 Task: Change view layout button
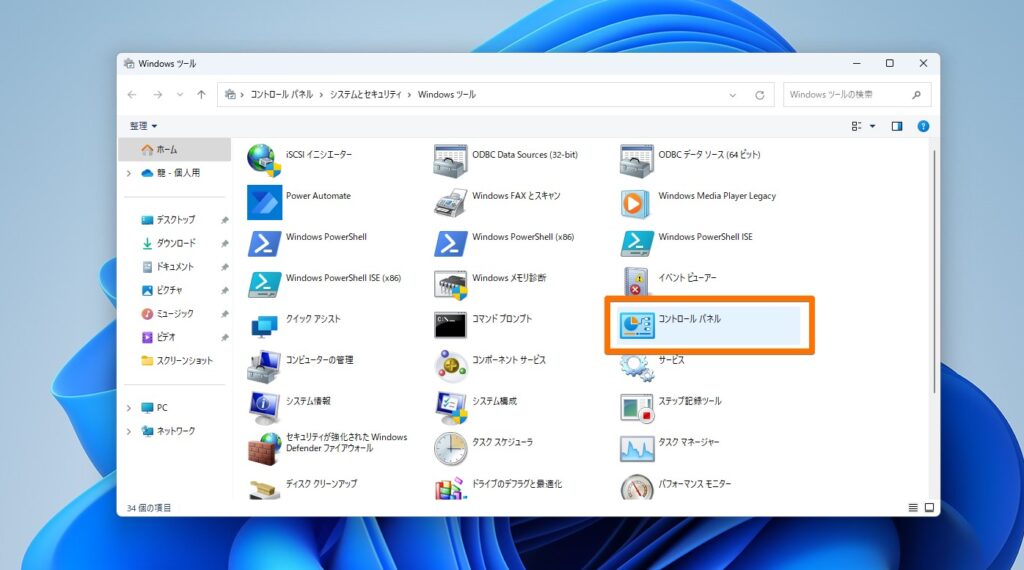(856, 126)
